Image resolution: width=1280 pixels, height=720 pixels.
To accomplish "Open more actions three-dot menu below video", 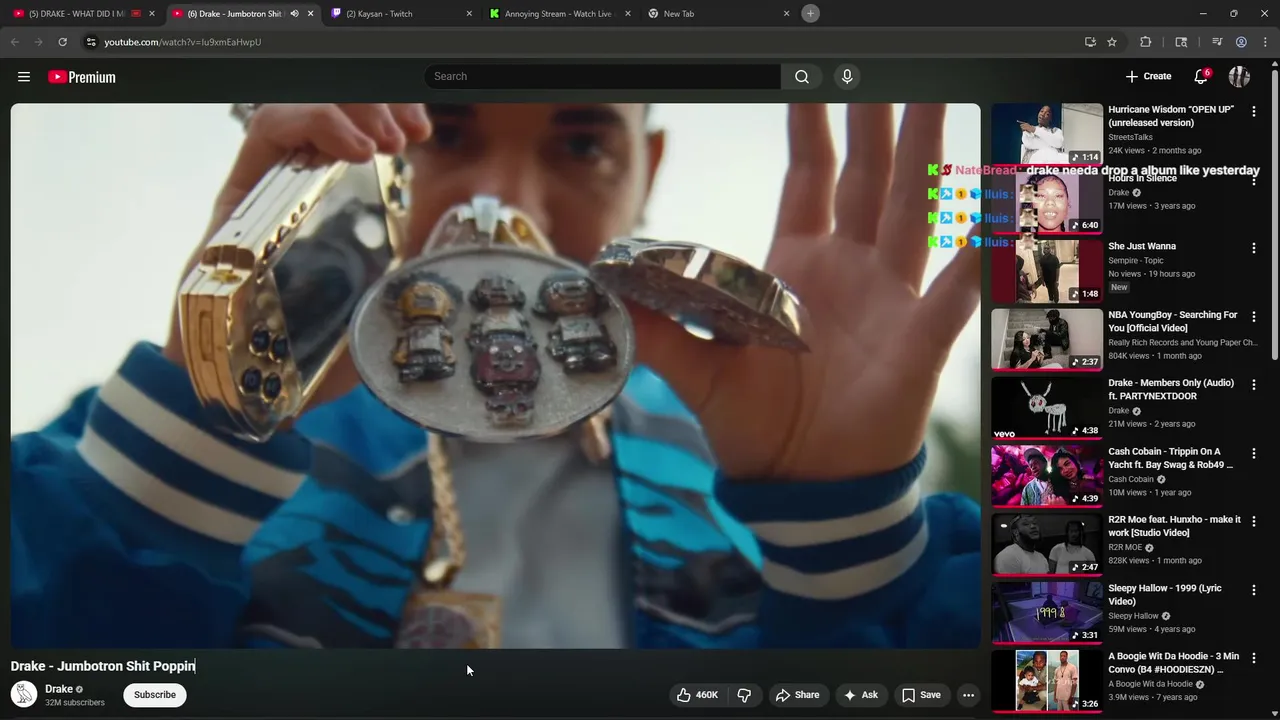I will pos(968,695).
